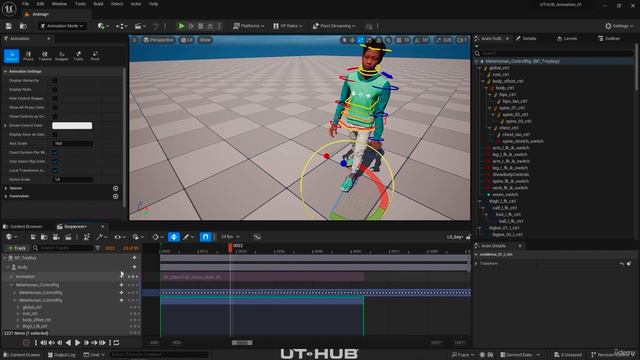Open the Tweens tool
640x360 pixels.
[x=45, y=56]
